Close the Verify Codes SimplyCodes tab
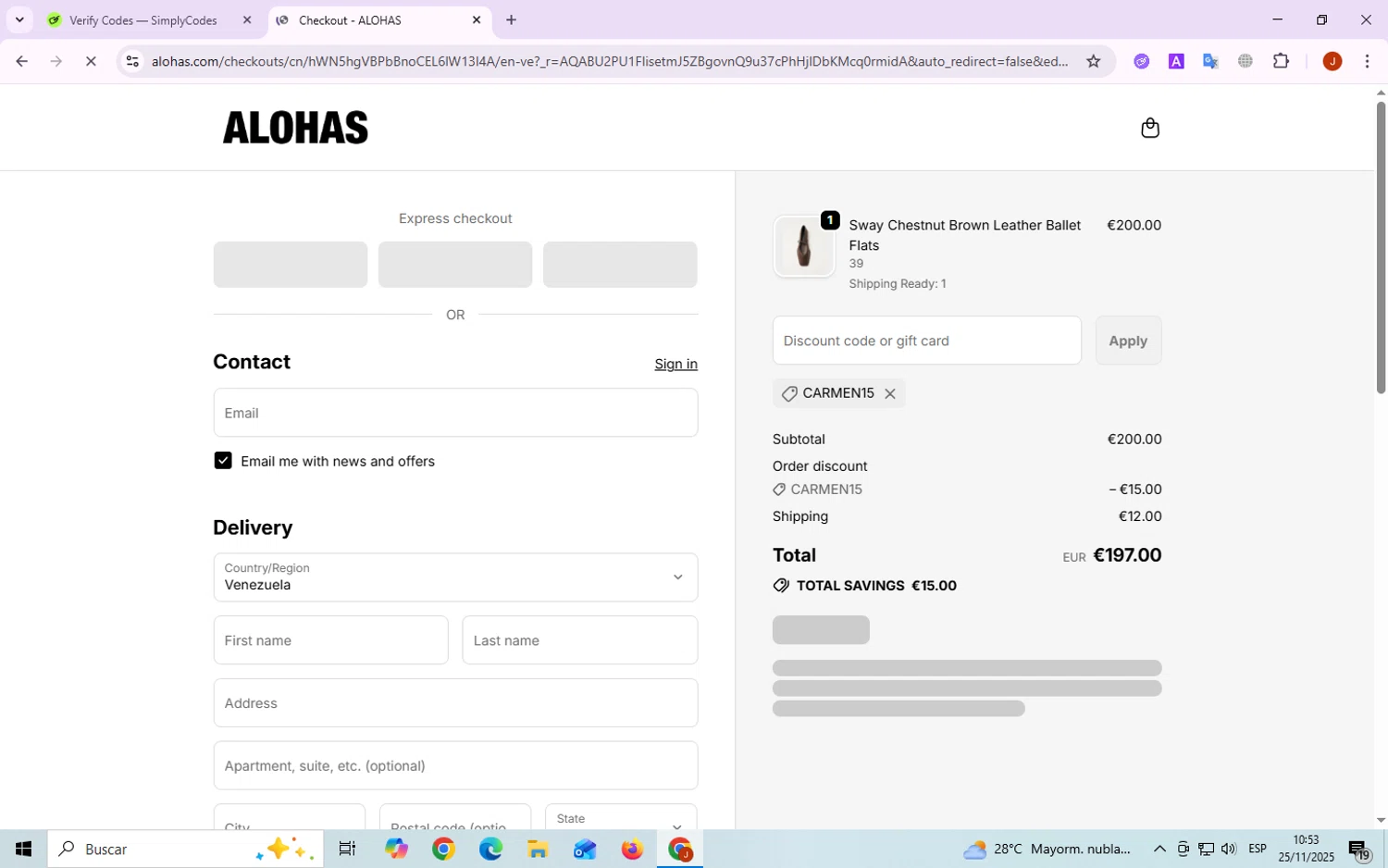This screenshot has height=868, width=1388. (x=247, y=19)
